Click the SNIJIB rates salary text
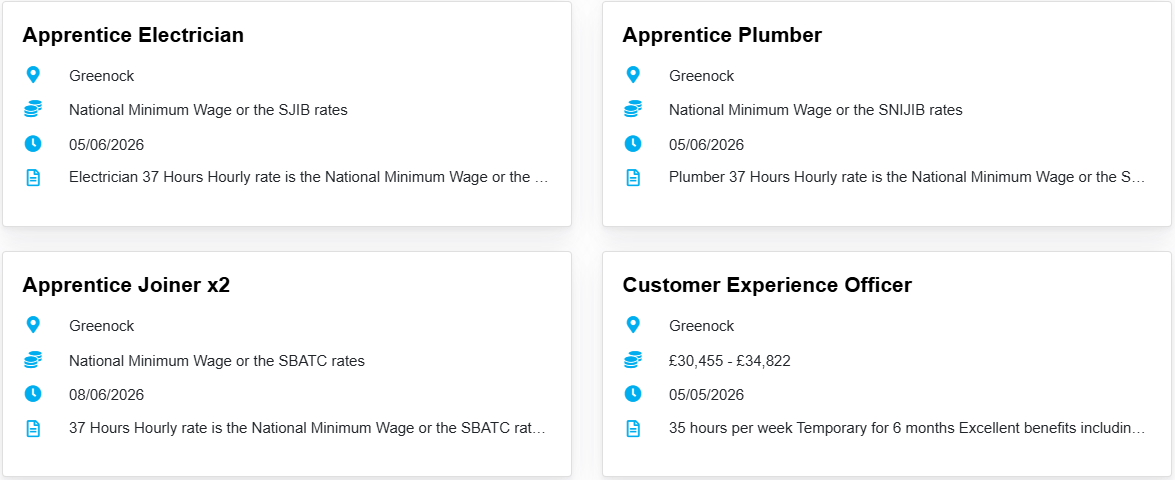Image resolution: width=1175 pixels, height=480 pixels. tap(815, 110)
